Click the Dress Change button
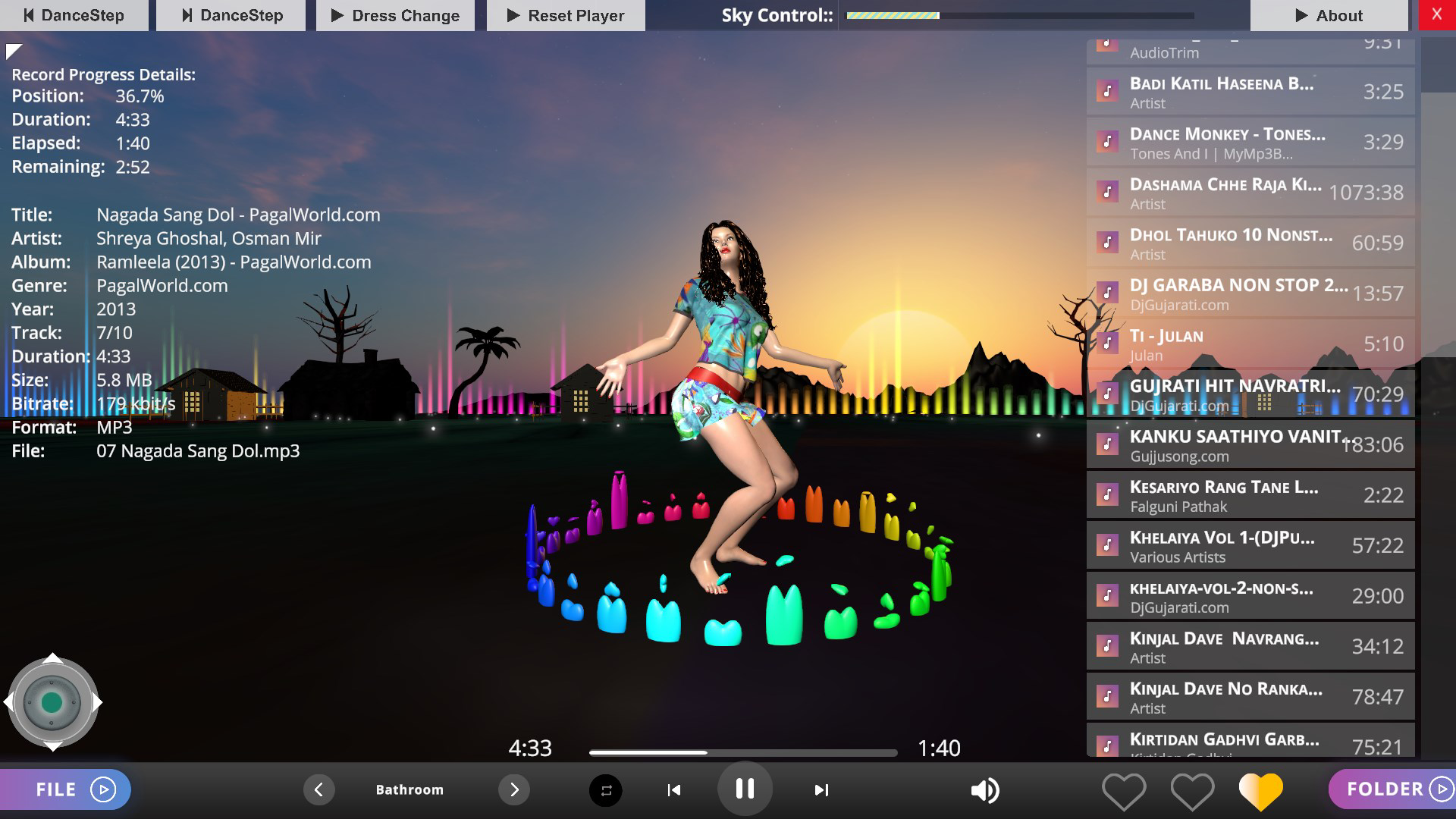Image resolution: width=1456 pixels, height=819 pixels. click(x=395, y=15)
